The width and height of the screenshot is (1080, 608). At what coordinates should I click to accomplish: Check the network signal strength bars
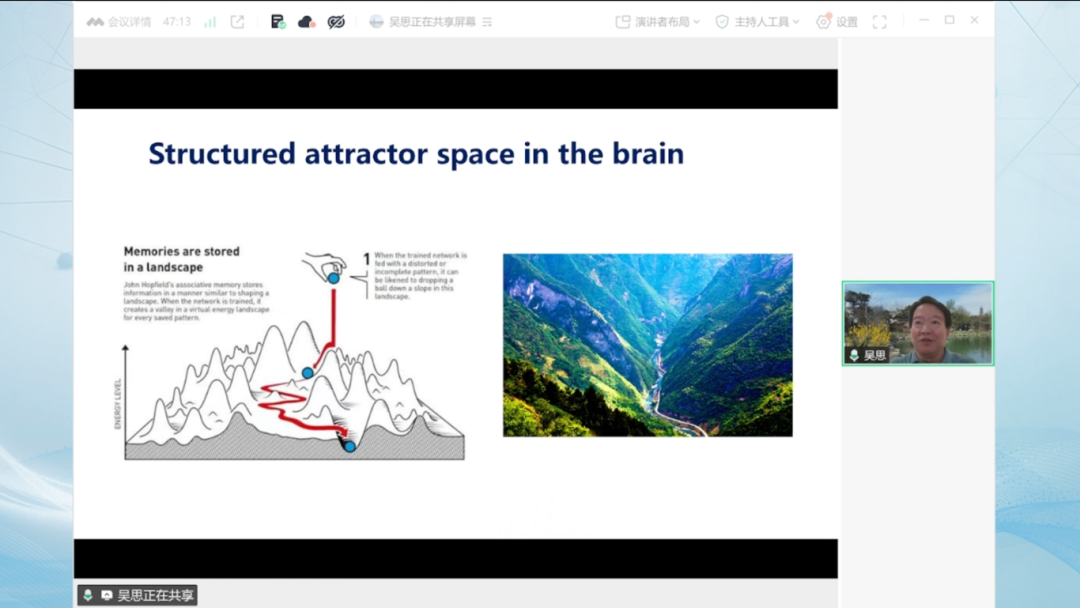click(x=210, y=22)
